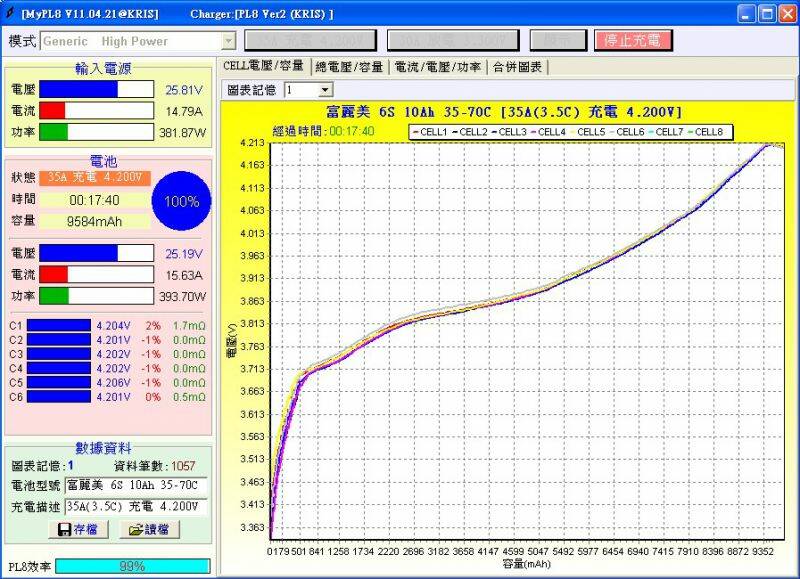Click the CELL3 legend entry

coord(508,132)
